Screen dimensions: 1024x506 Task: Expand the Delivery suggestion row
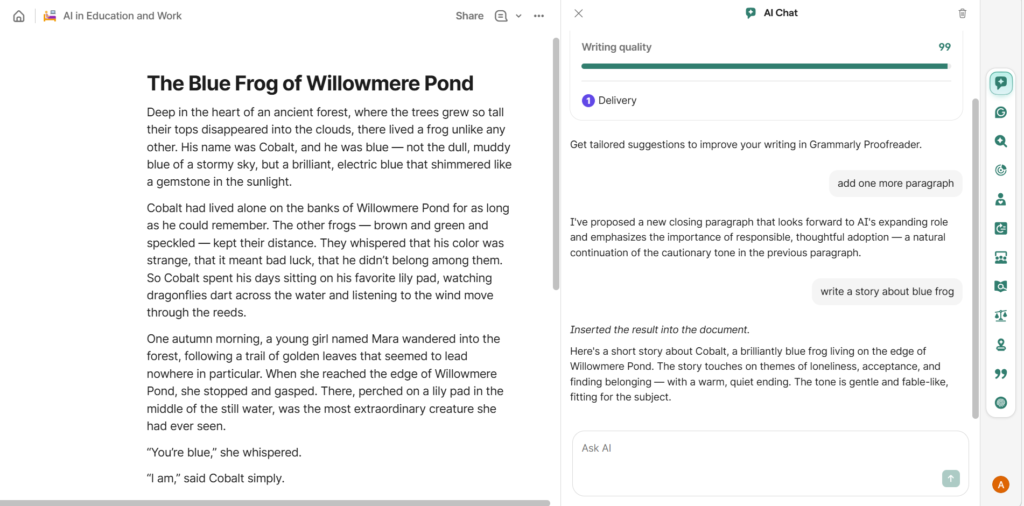(616, 100)
